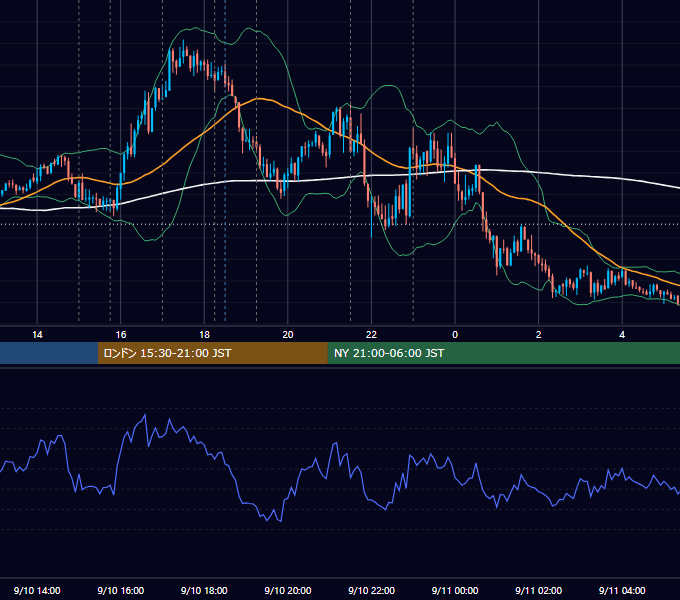
Task: Click the 9/10 14:00 time label
Action: [x=37, y=590]
